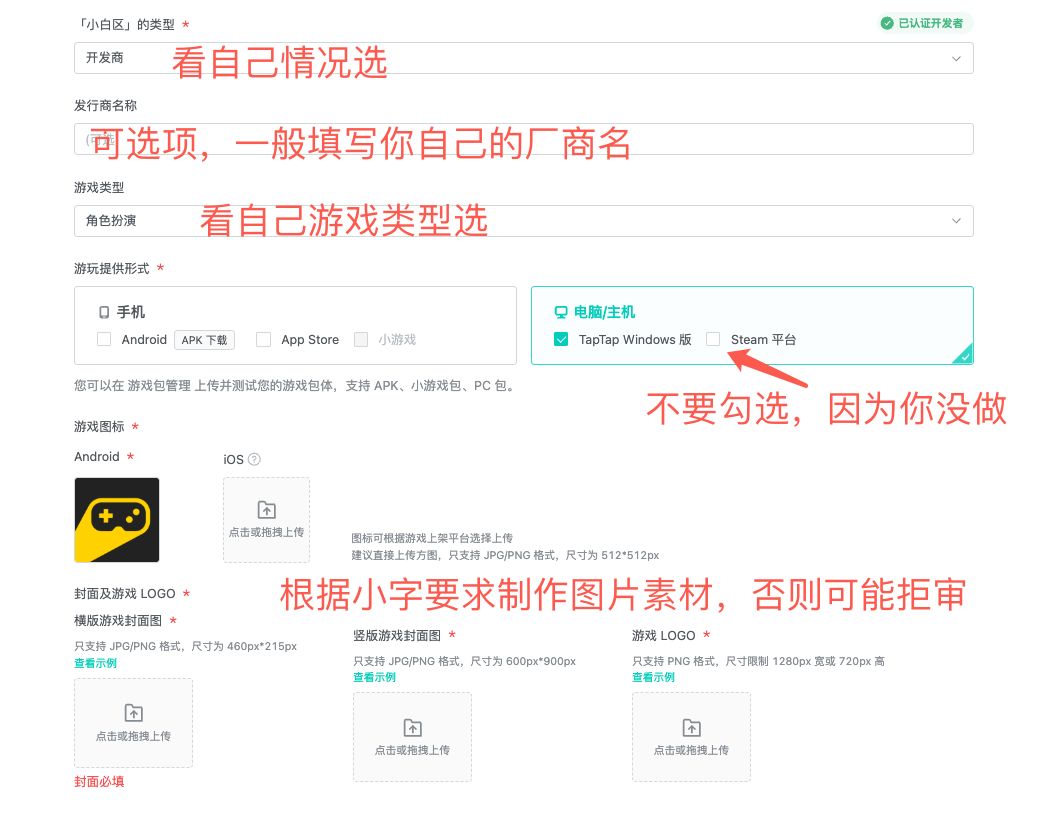Click the 封面必填 error text
Screen dimensions: 1052x819
point(99,781)
